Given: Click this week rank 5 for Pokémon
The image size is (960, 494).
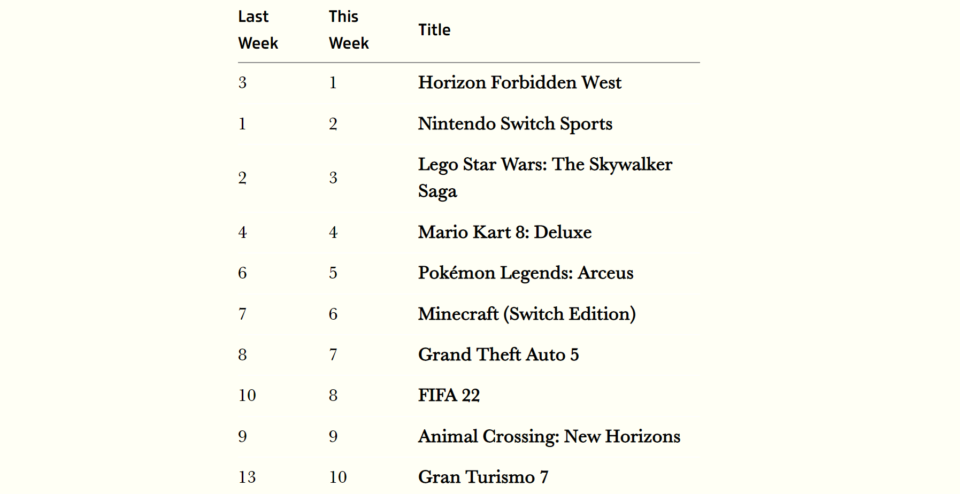Looking at the screenshot, I should [x=333, y=273].
